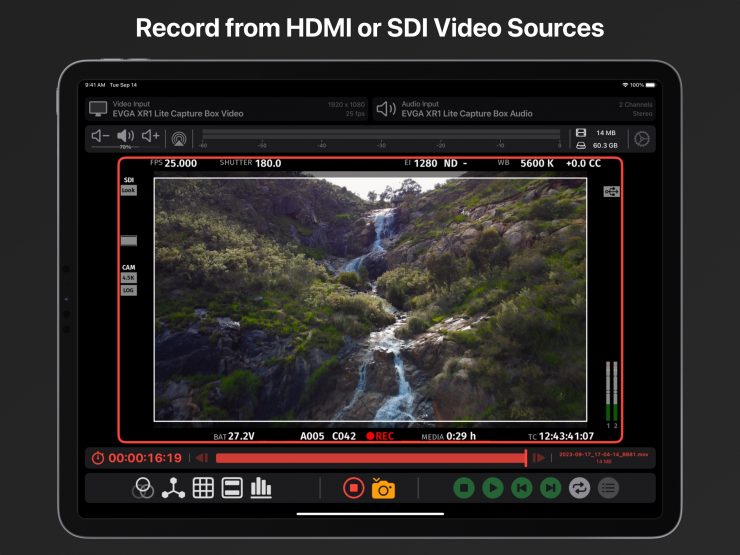Skip to previous clip button
The width and height of the screenshot is (740, 555).
[x=521, y=488]
